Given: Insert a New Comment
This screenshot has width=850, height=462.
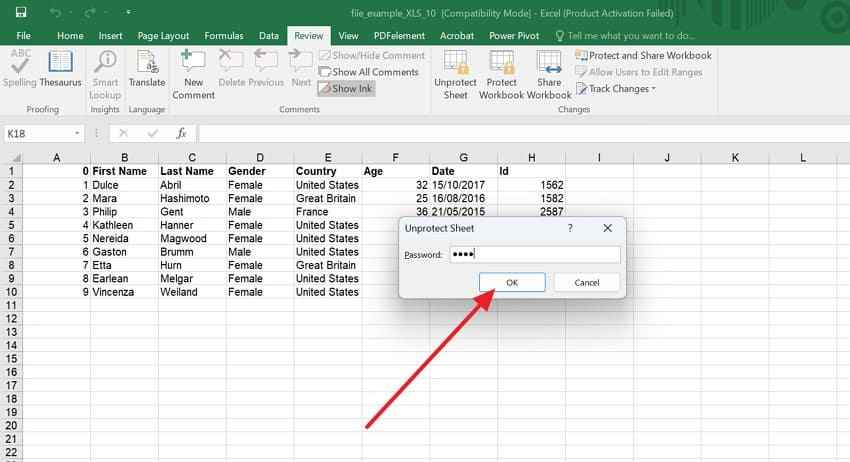Looking at the screenshot, I should (x=194, y=74).
